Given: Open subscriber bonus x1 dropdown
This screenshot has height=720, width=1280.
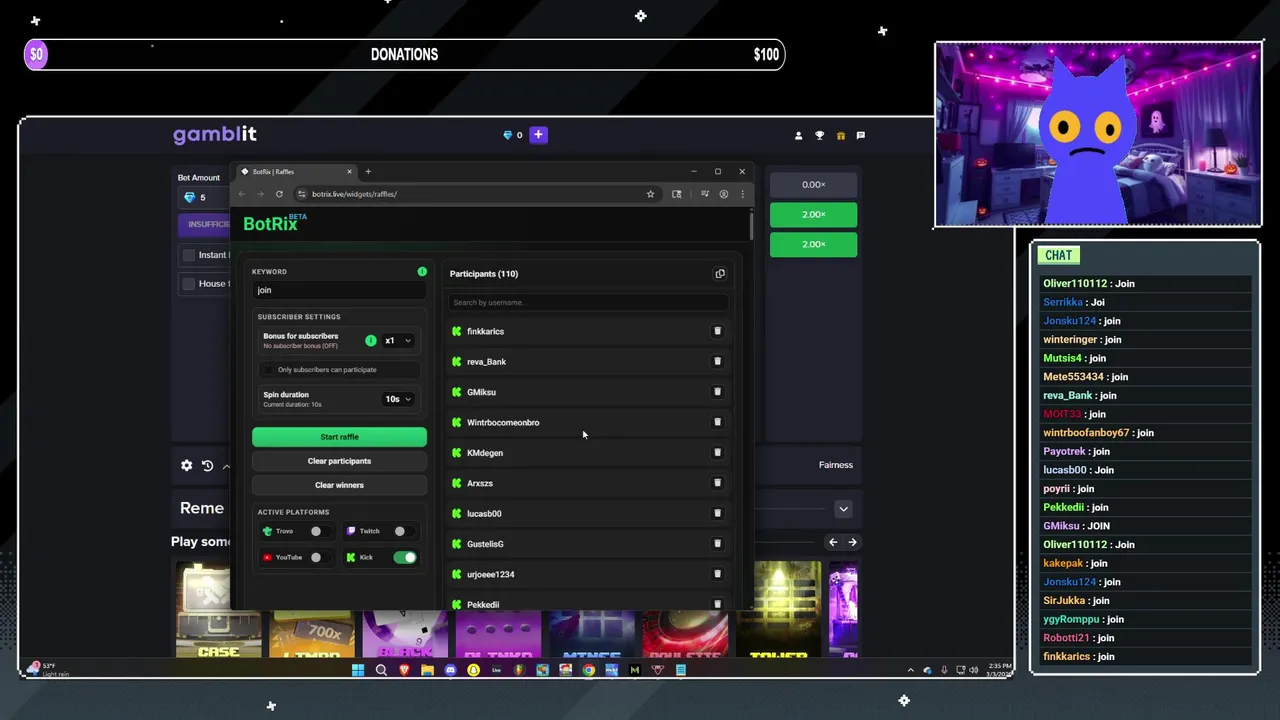Looking at the screenshot, I should tap(398, 340).
